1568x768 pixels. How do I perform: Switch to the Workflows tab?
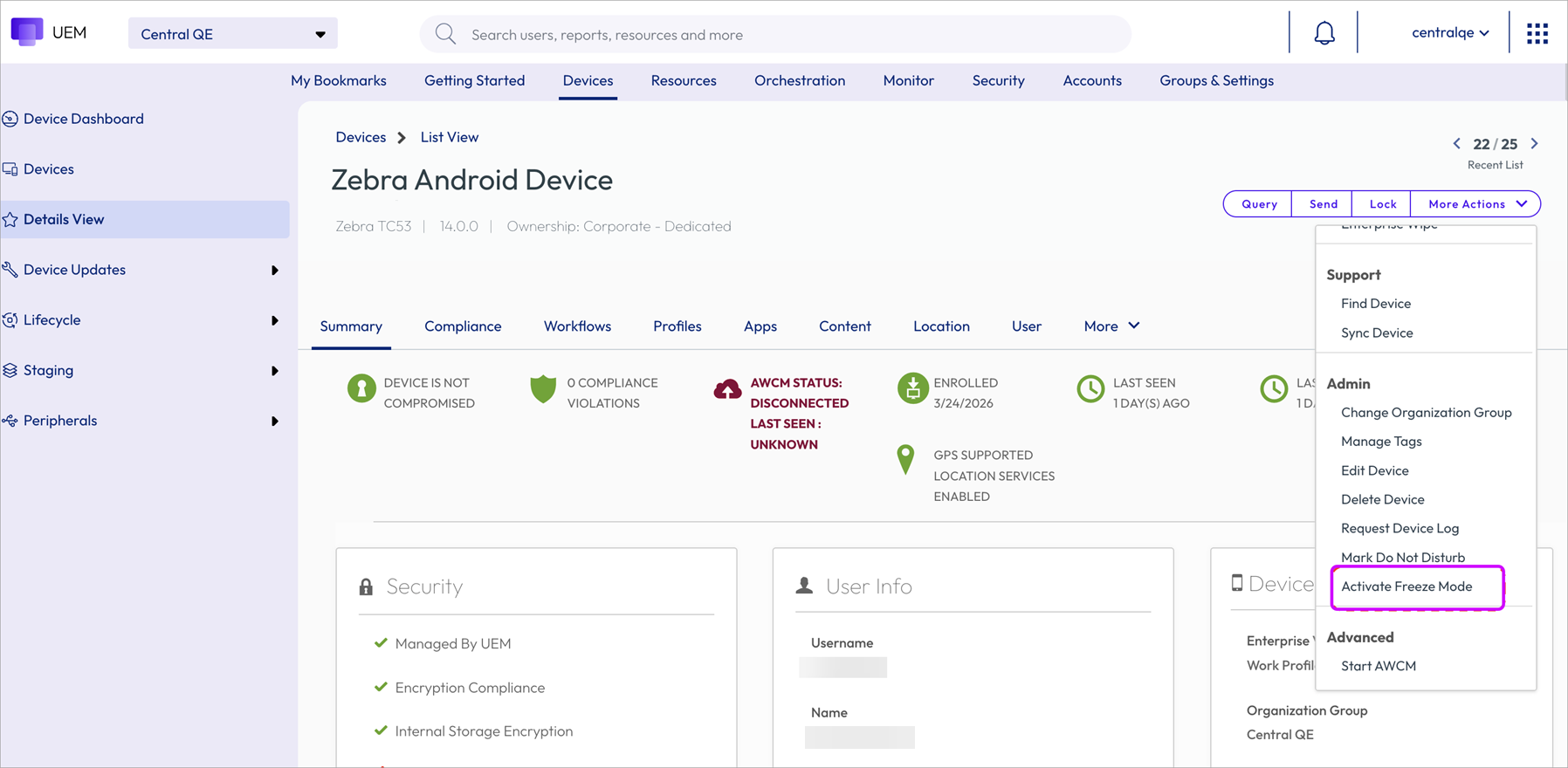[x=578, y=326]
